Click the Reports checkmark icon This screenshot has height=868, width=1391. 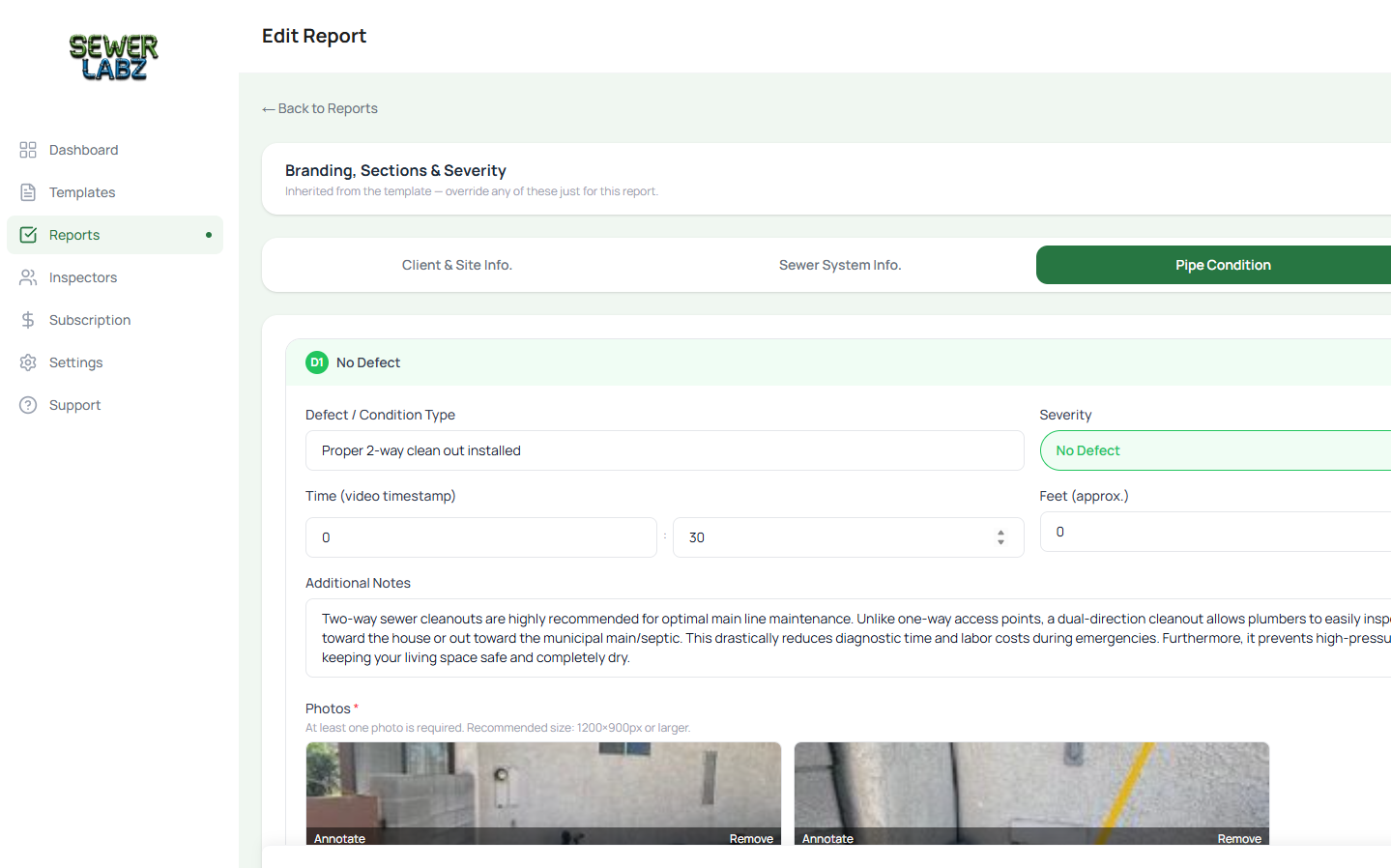[28, 235]
